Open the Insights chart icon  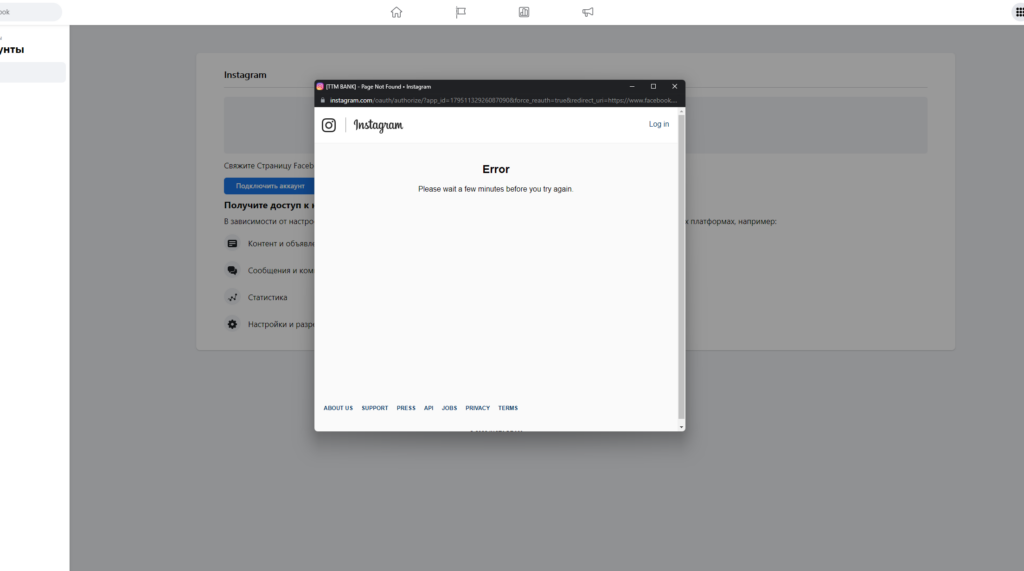524,12
